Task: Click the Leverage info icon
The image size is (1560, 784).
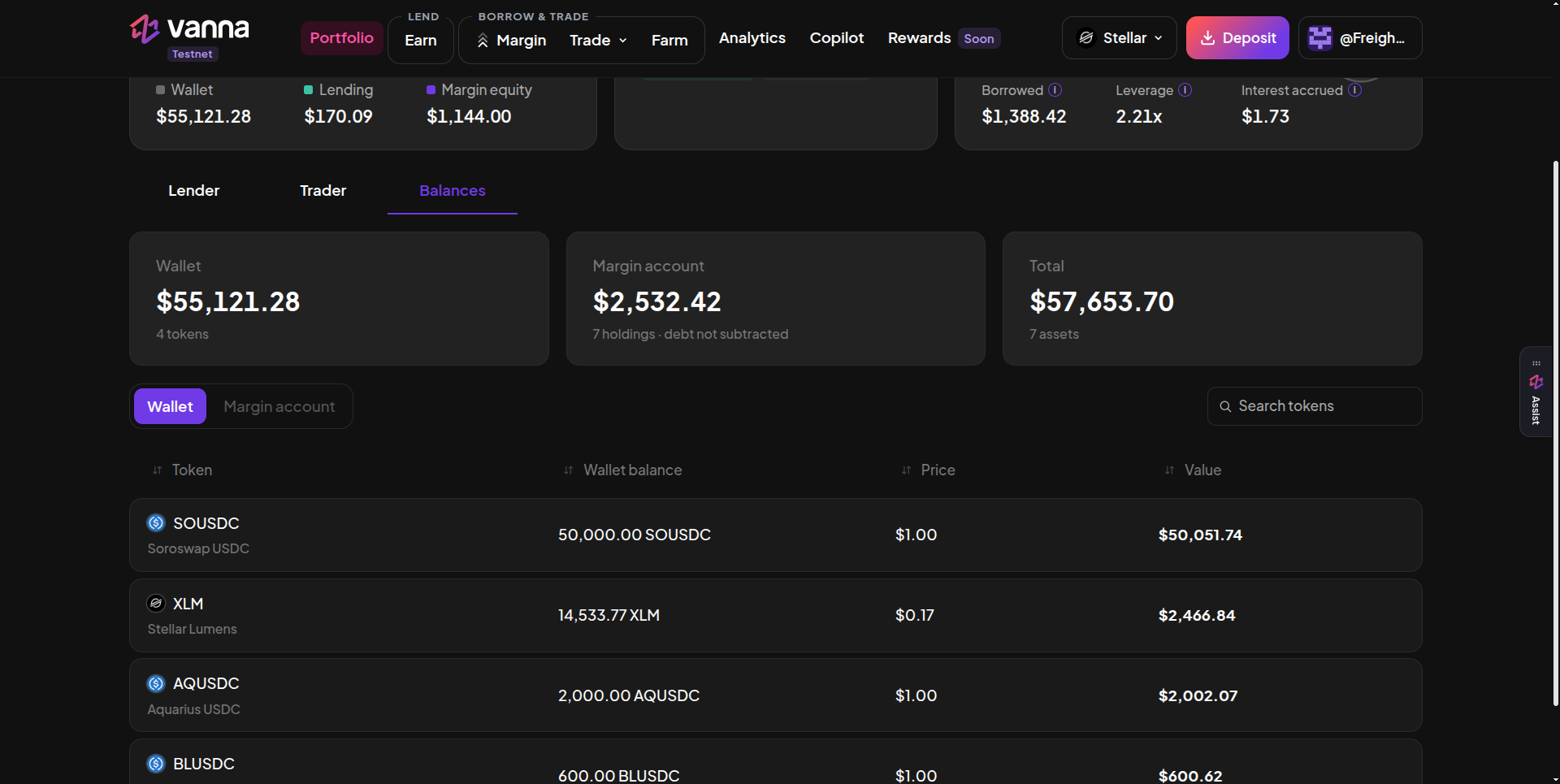Action: coord(1185,90)
